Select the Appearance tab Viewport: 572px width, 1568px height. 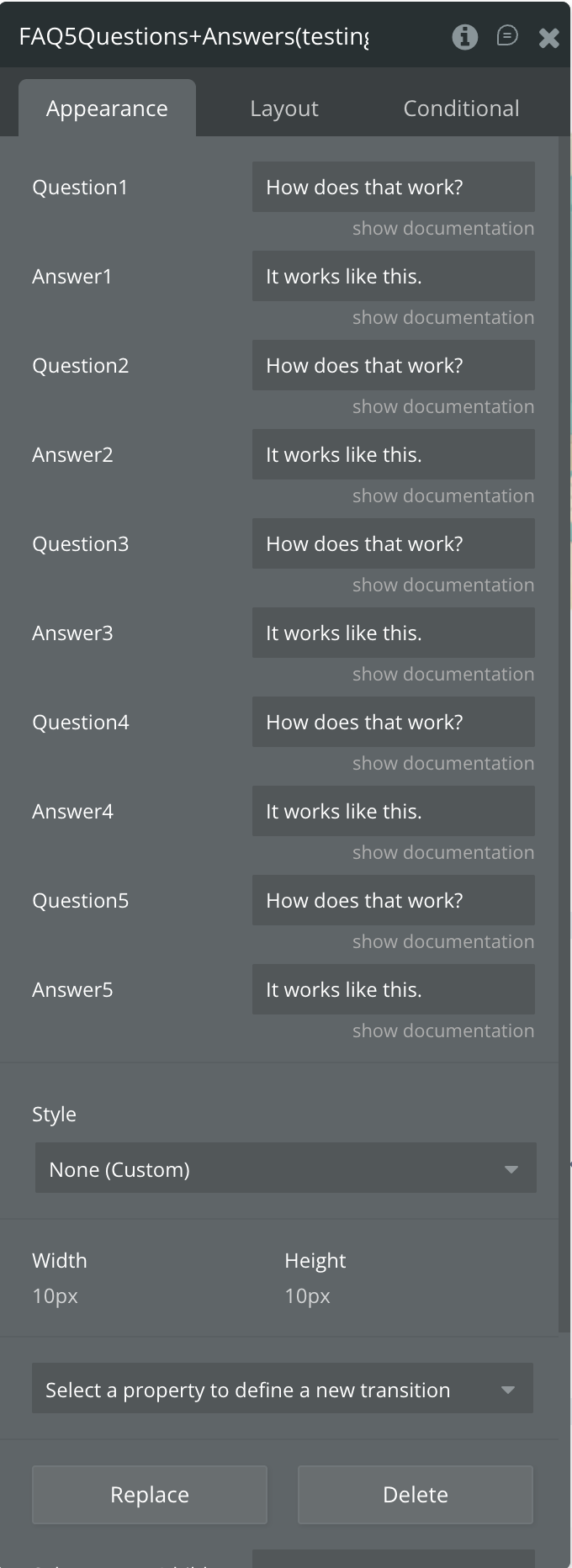(x=107, y=109)
